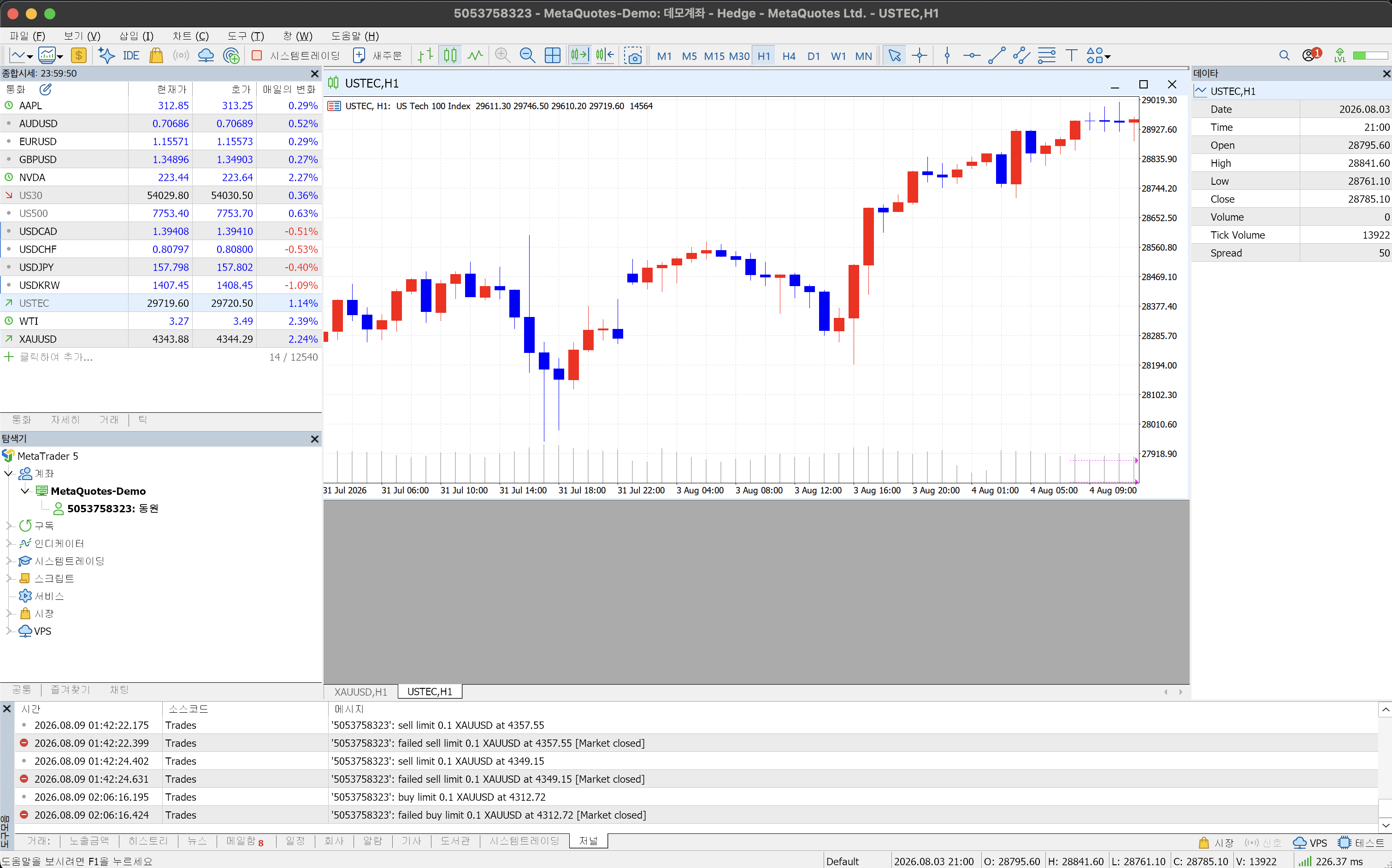Select the arrow cursor tool
Viewport: 1392px width, 868px height.
pyautogui.click(x=894, y=56)
